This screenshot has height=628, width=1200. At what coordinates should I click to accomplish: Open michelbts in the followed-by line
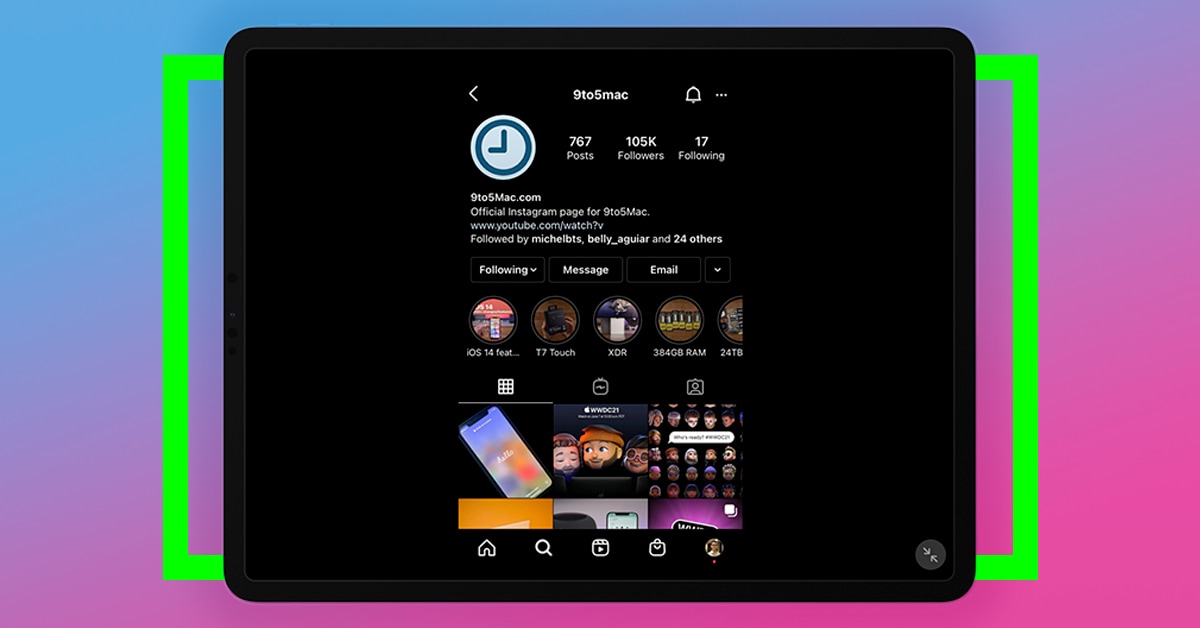(556, 240)
